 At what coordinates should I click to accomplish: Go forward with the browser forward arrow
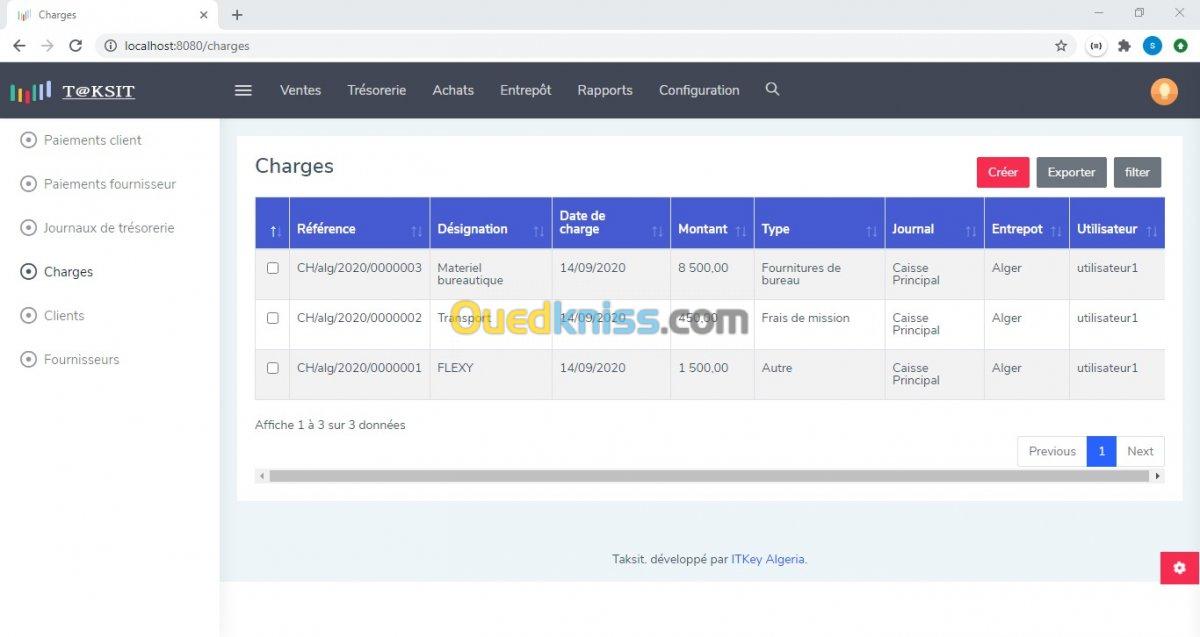(x=47, y=46)
